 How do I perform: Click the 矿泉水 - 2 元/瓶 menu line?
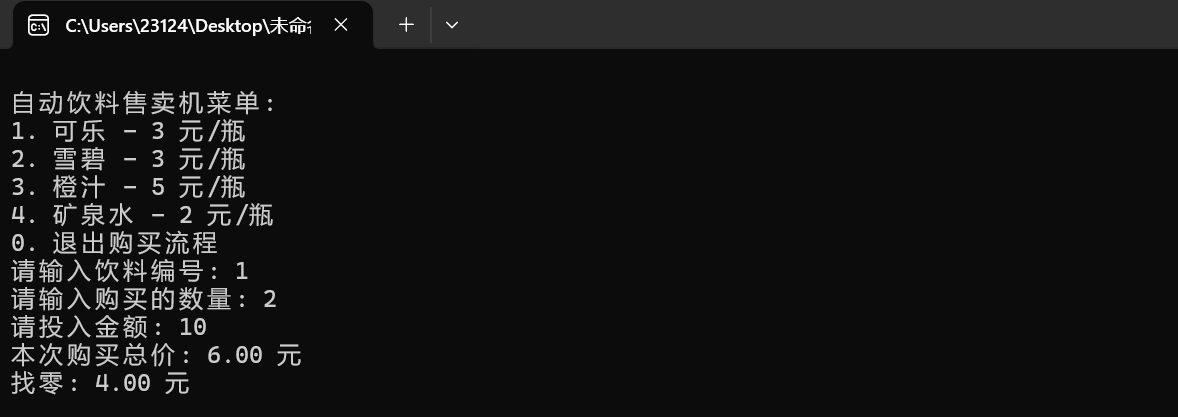click(142, 216)
